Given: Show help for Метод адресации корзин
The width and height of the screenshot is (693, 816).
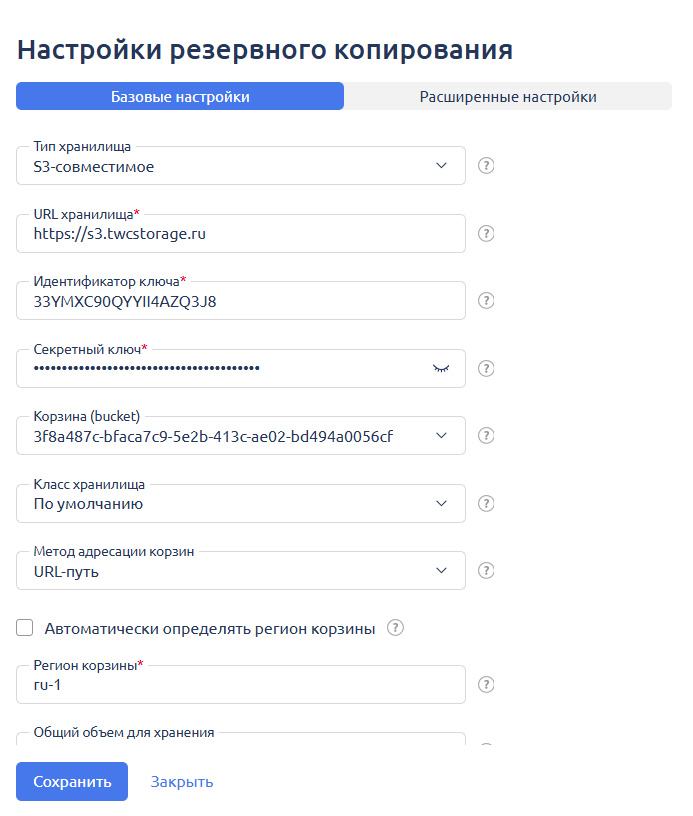Looking at the screenshot, I should (x=486, y=570).
